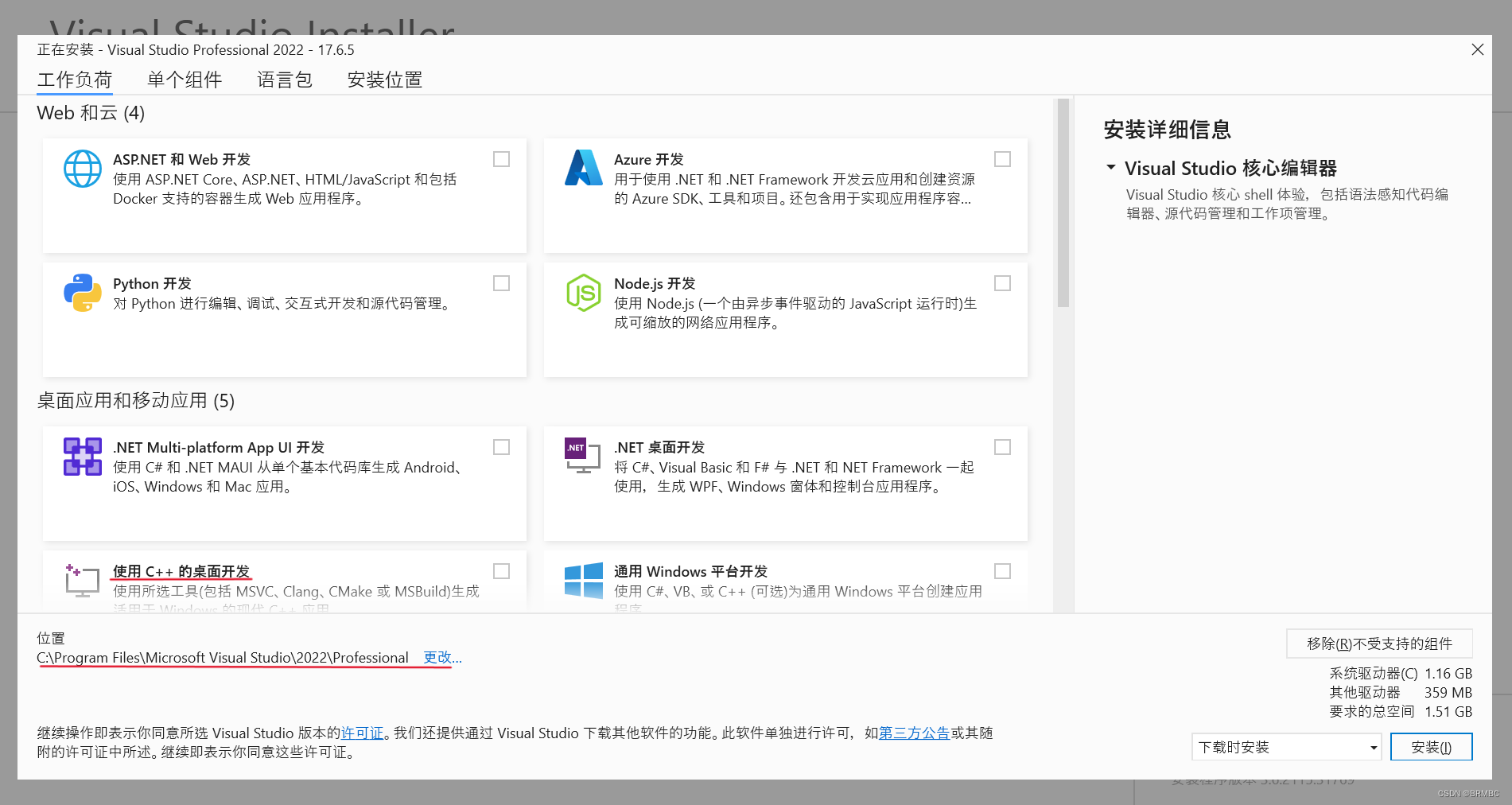
Task: Click the Azure development logo icon
Action: [584, 168]
